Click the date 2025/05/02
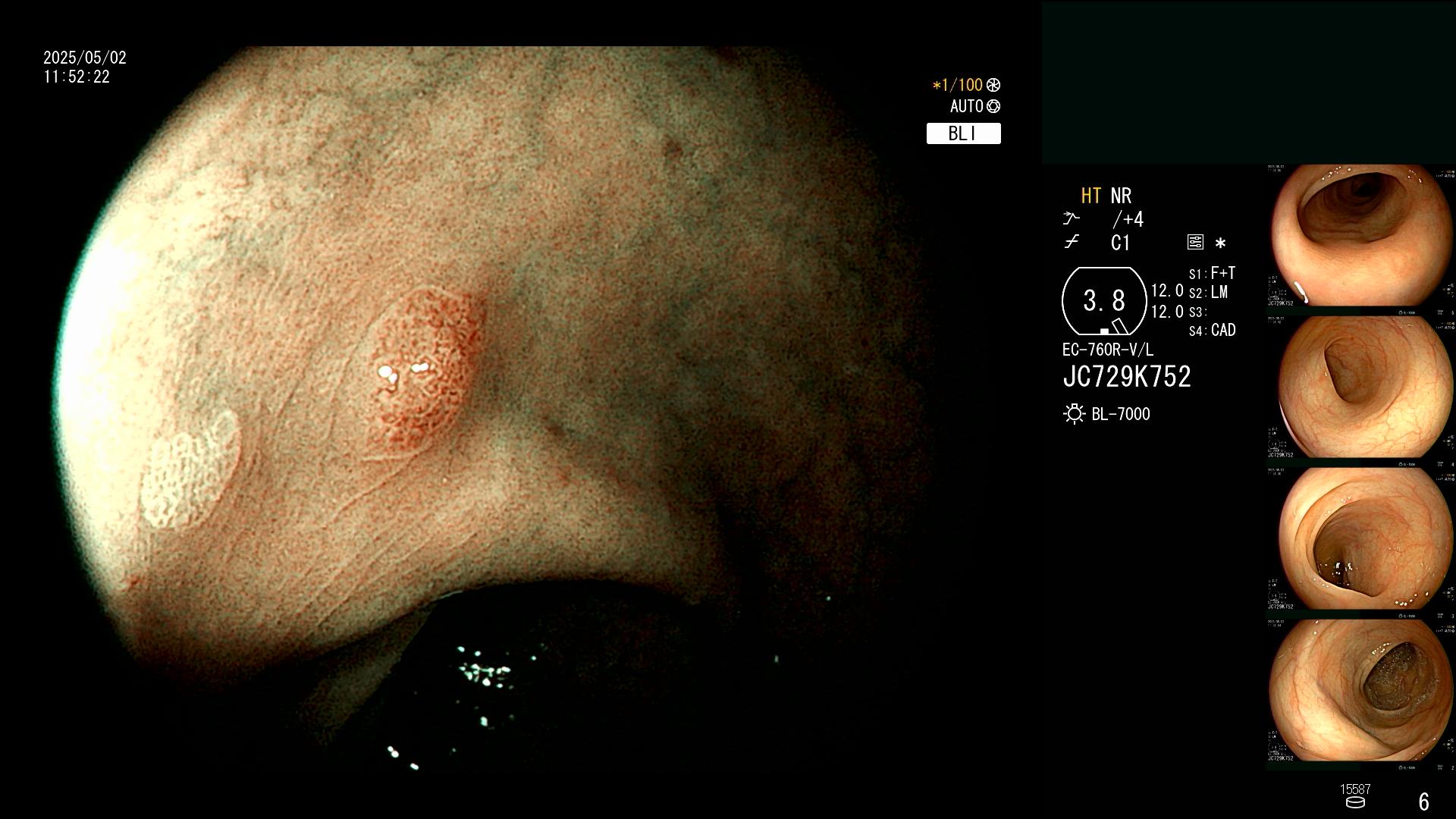 [85, 58]
